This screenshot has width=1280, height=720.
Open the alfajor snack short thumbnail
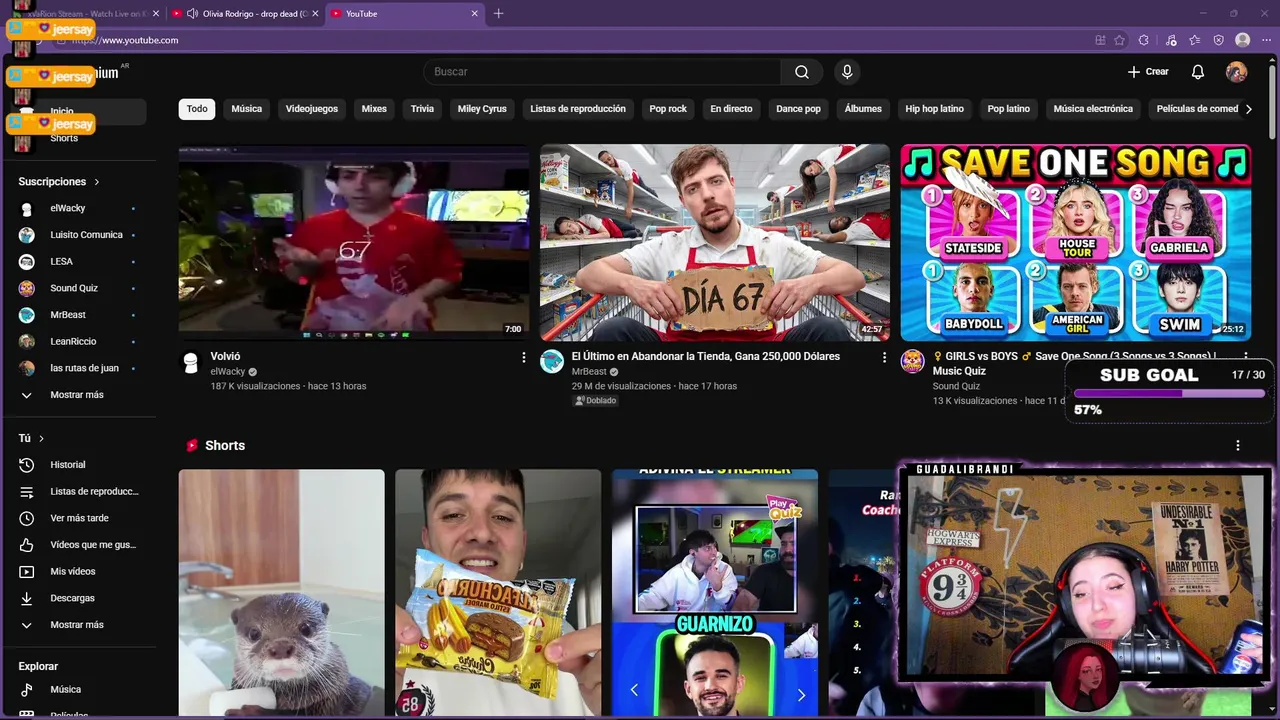click(x=498, y=593)
